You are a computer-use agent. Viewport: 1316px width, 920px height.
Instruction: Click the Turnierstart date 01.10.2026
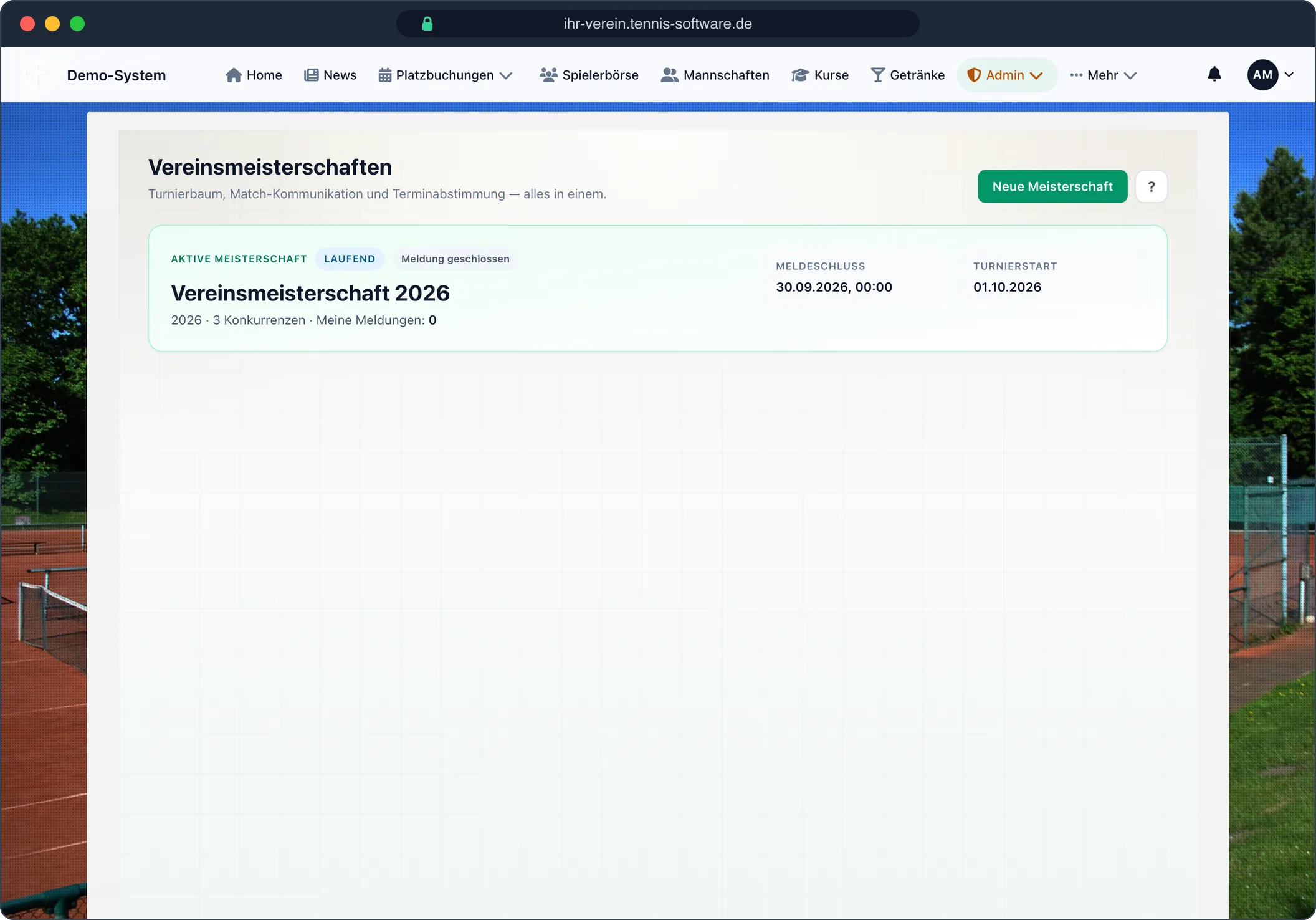(1008, 287)
